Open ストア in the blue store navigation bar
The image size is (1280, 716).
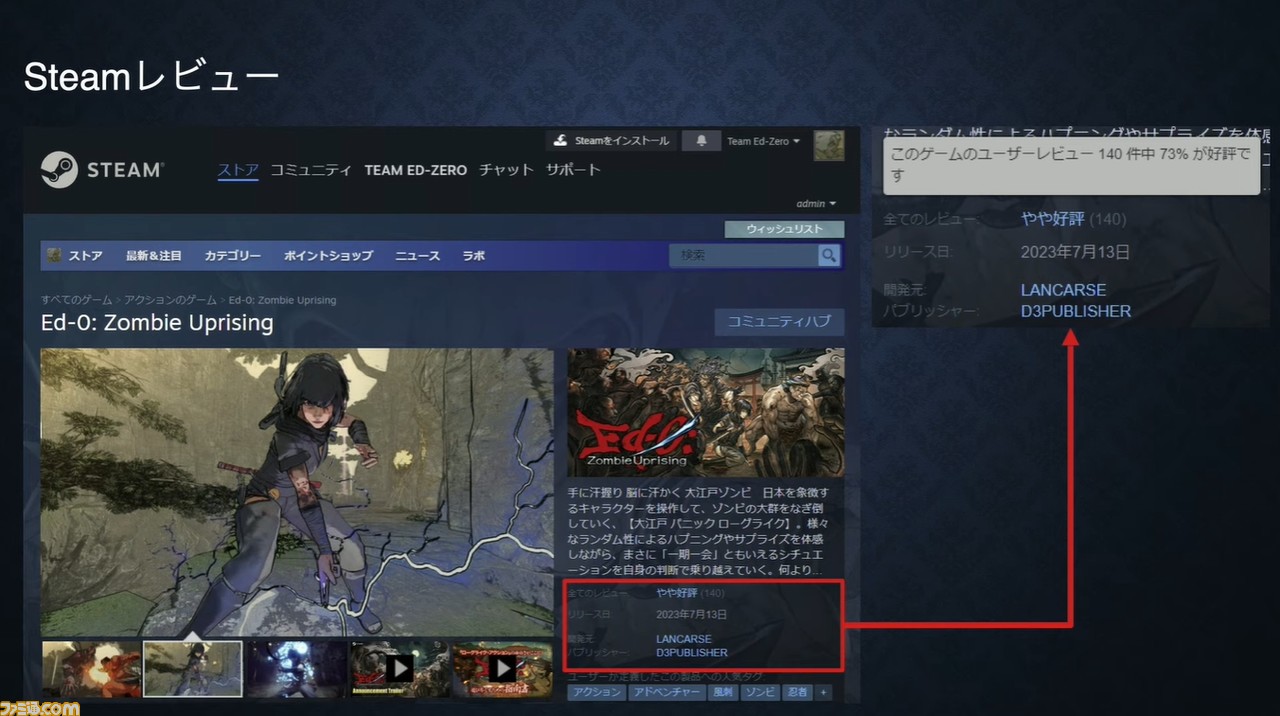[x=85, y=256]
